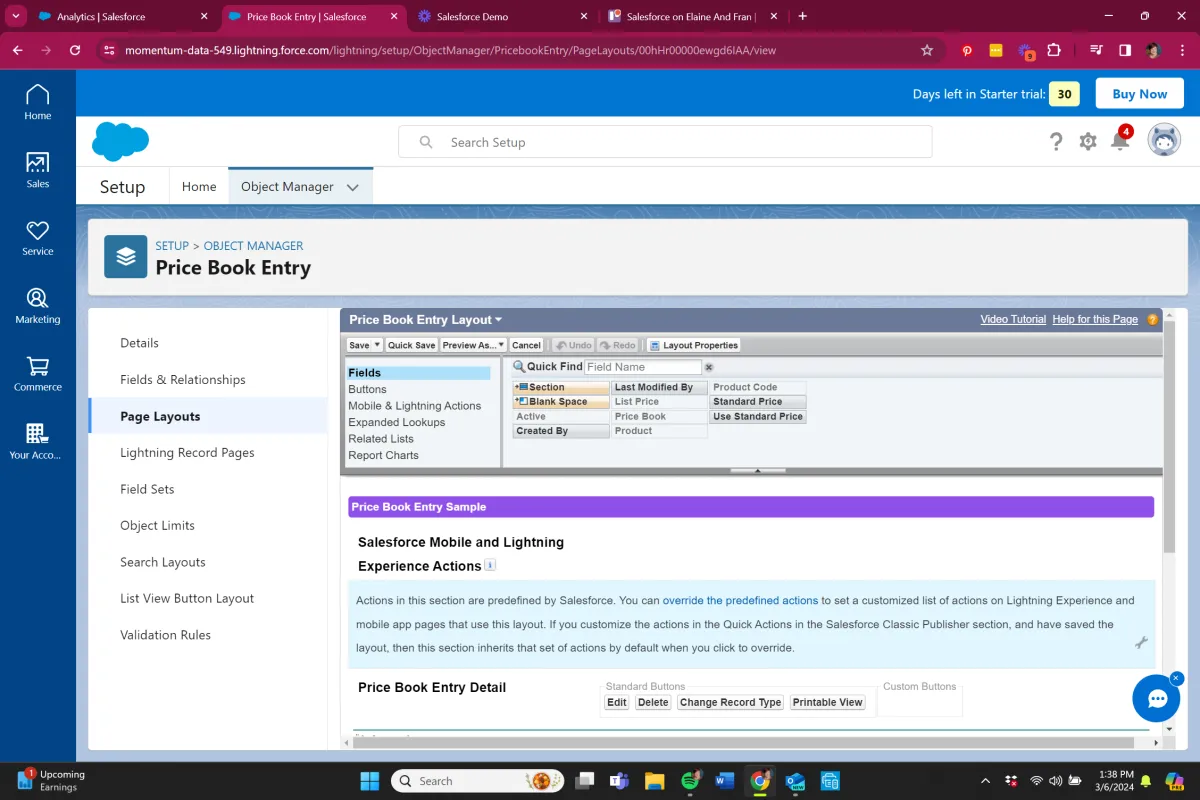
Task: Select Page Layouts in the left menu
Action: click(x=208, y=416)
